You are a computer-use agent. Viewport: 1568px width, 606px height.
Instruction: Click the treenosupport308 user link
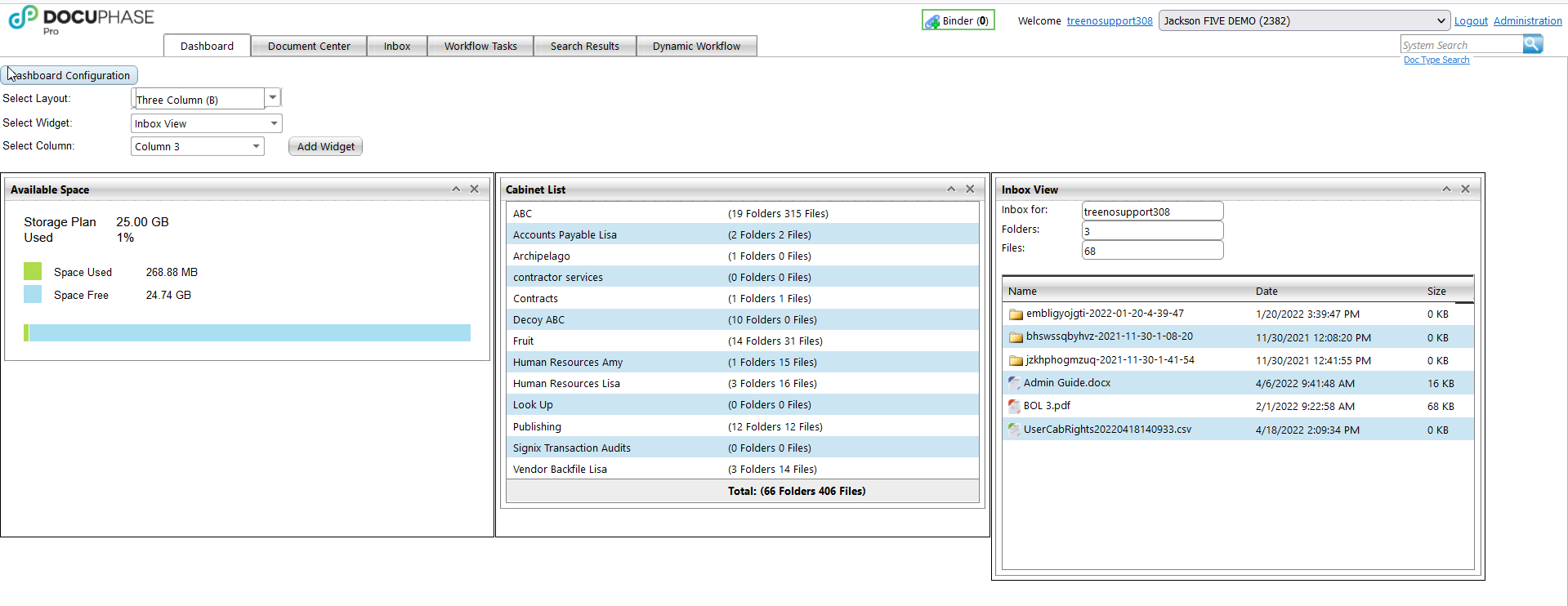pos(1110,21)
